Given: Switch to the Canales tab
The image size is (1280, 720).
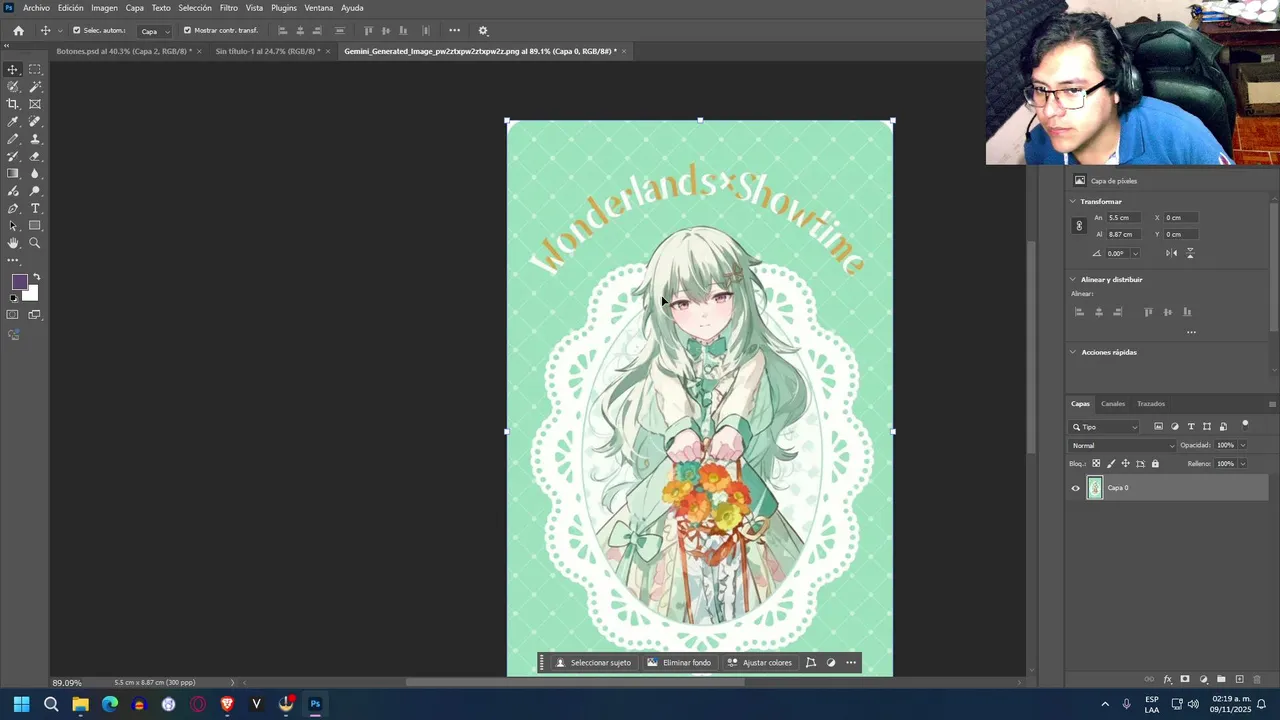Looking at the screenshot, I should (x=1113, y=404).
